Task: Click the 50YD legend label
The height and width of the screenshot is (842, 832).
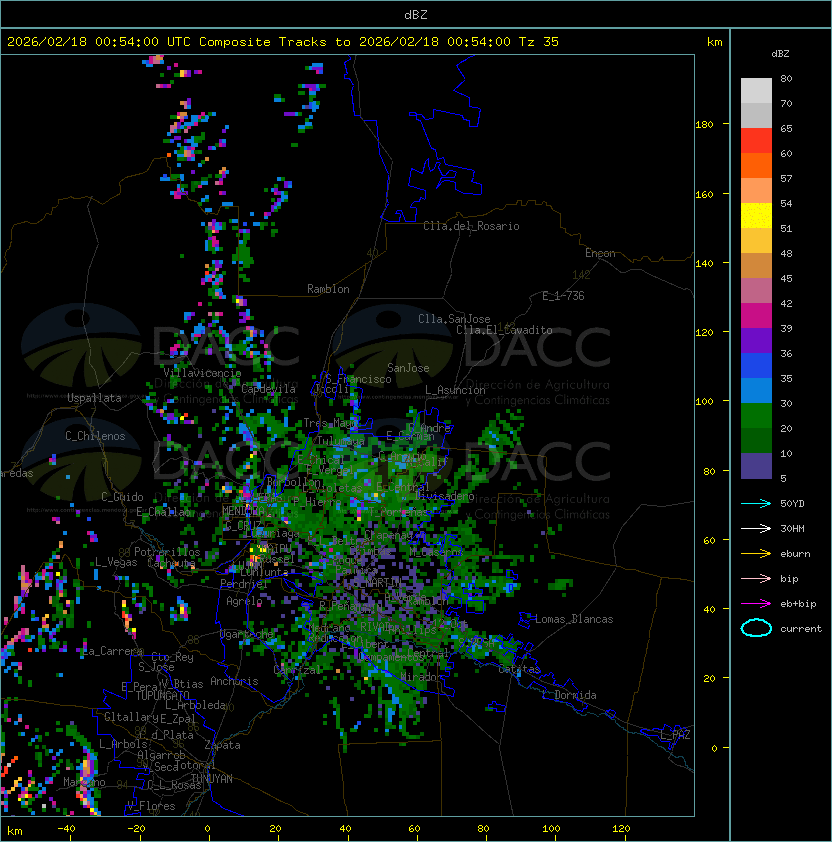Action: click(x=792, y=504)
